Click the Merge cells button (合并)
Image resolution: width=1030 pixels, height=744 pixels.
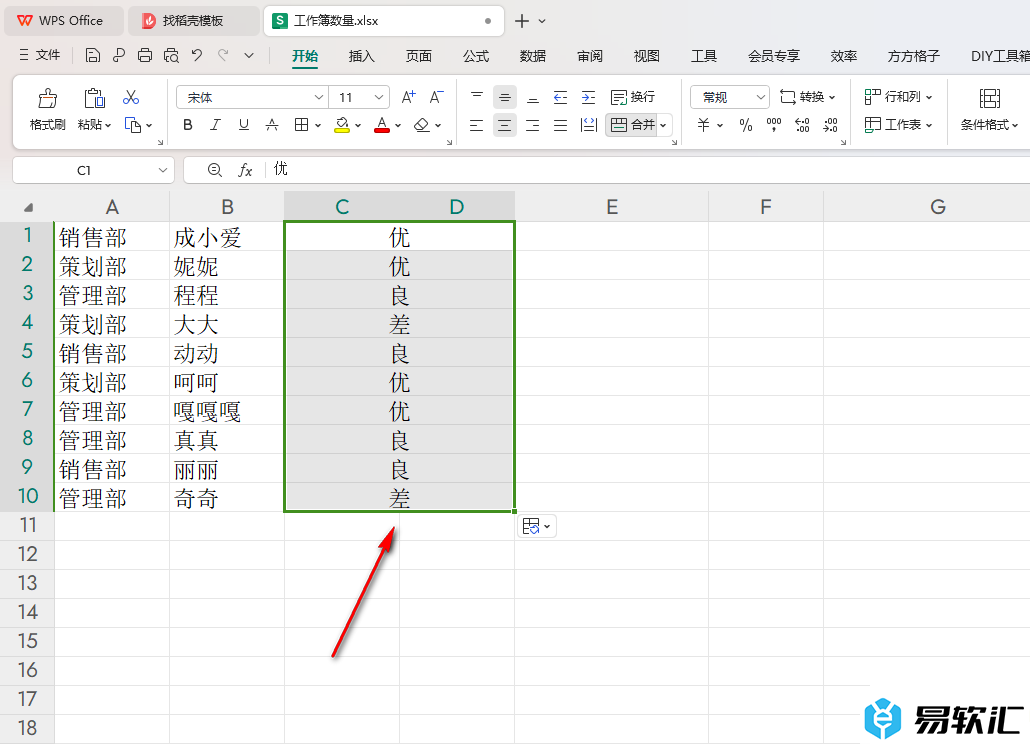(x=632, y=125)
